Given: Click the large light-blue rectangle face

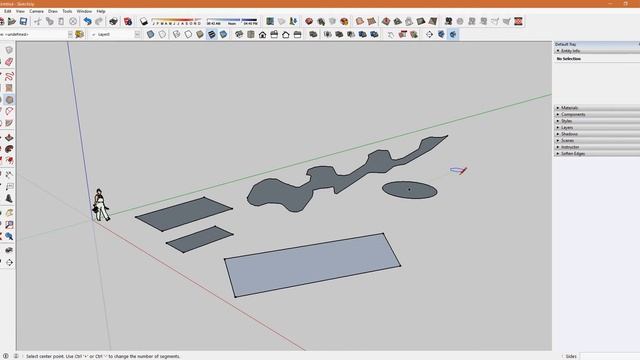Looking at the screenshot, I should coord(312,265).
